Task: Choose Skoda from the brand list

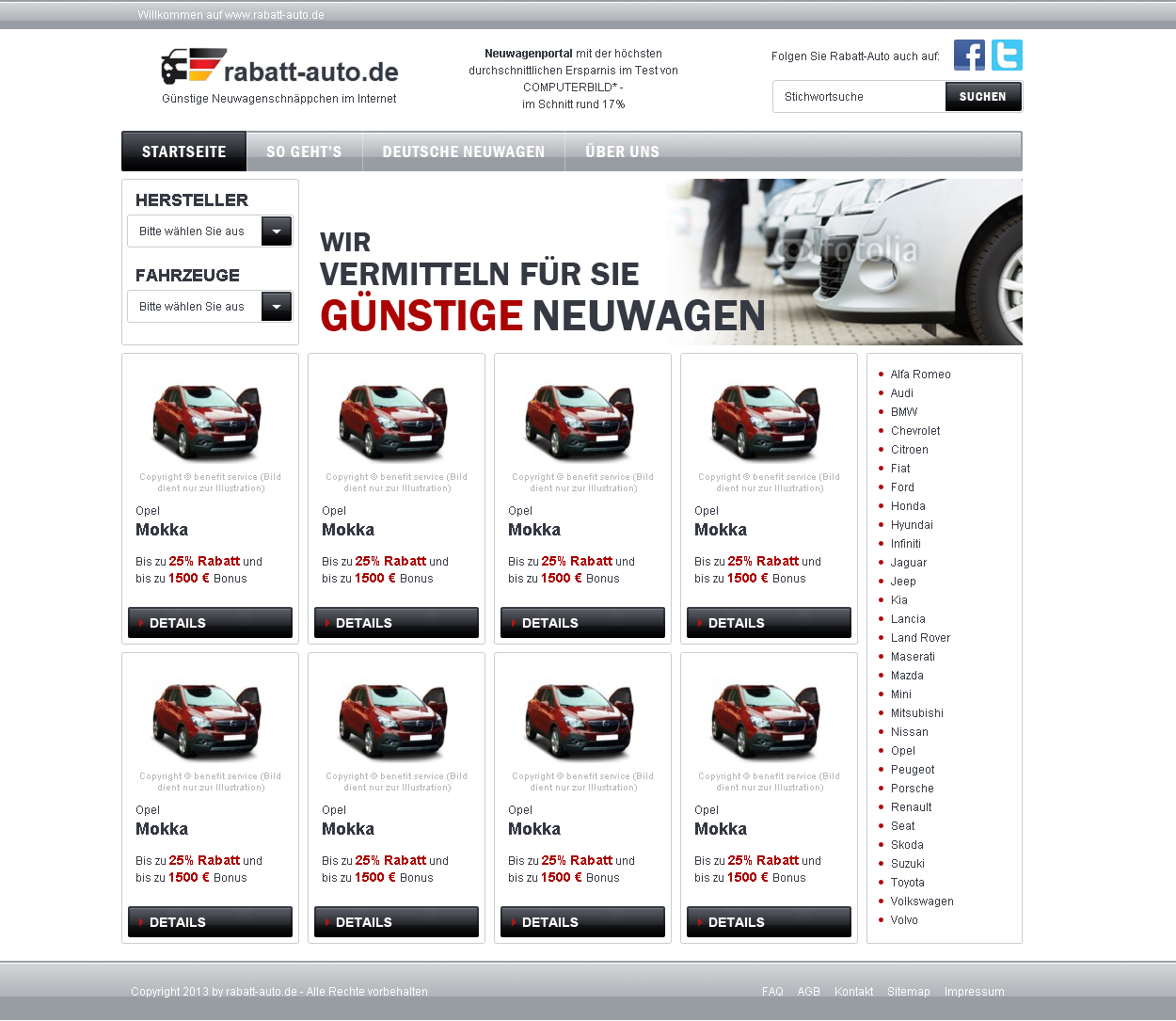Action: (907, 845)
